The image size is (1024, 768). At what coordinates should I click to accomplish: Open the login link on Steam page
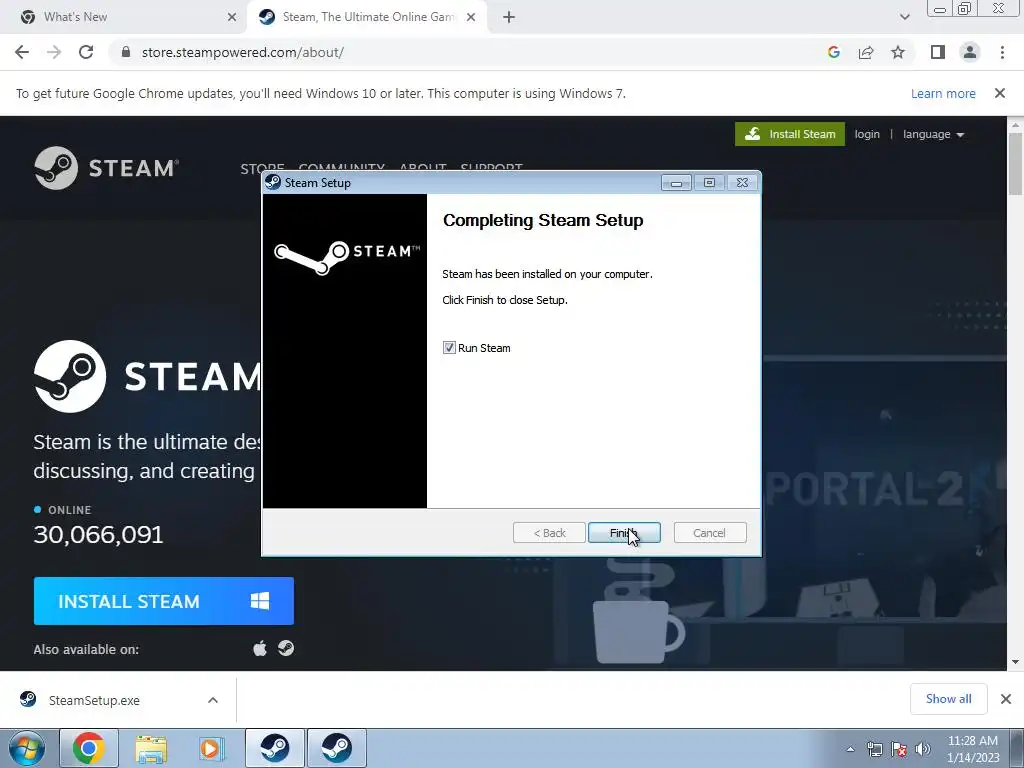867,134
